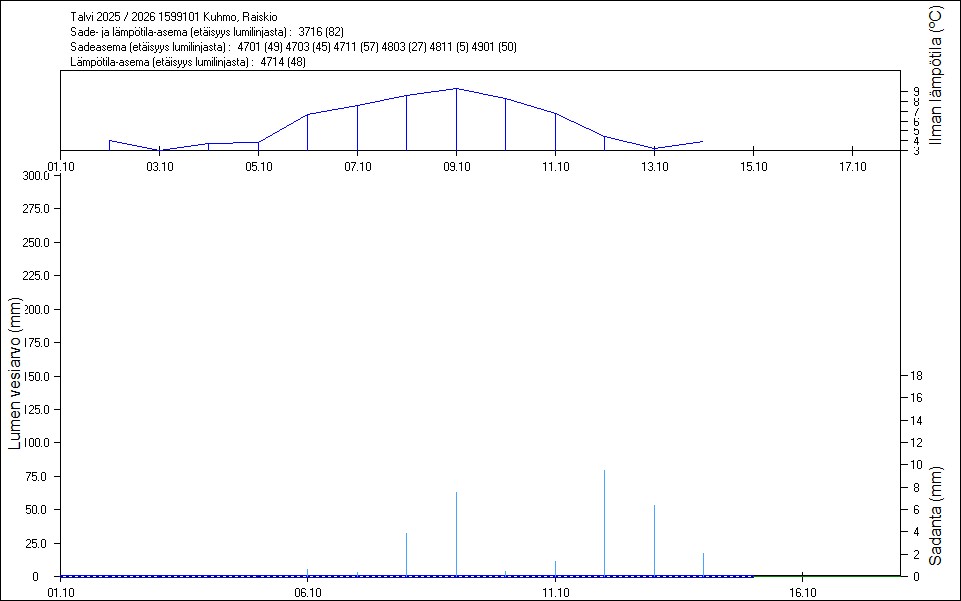This screenshot has width=961, height=601.
Task: Click the 'Lämpötila-asema' header line
Action: coord(188,62)
